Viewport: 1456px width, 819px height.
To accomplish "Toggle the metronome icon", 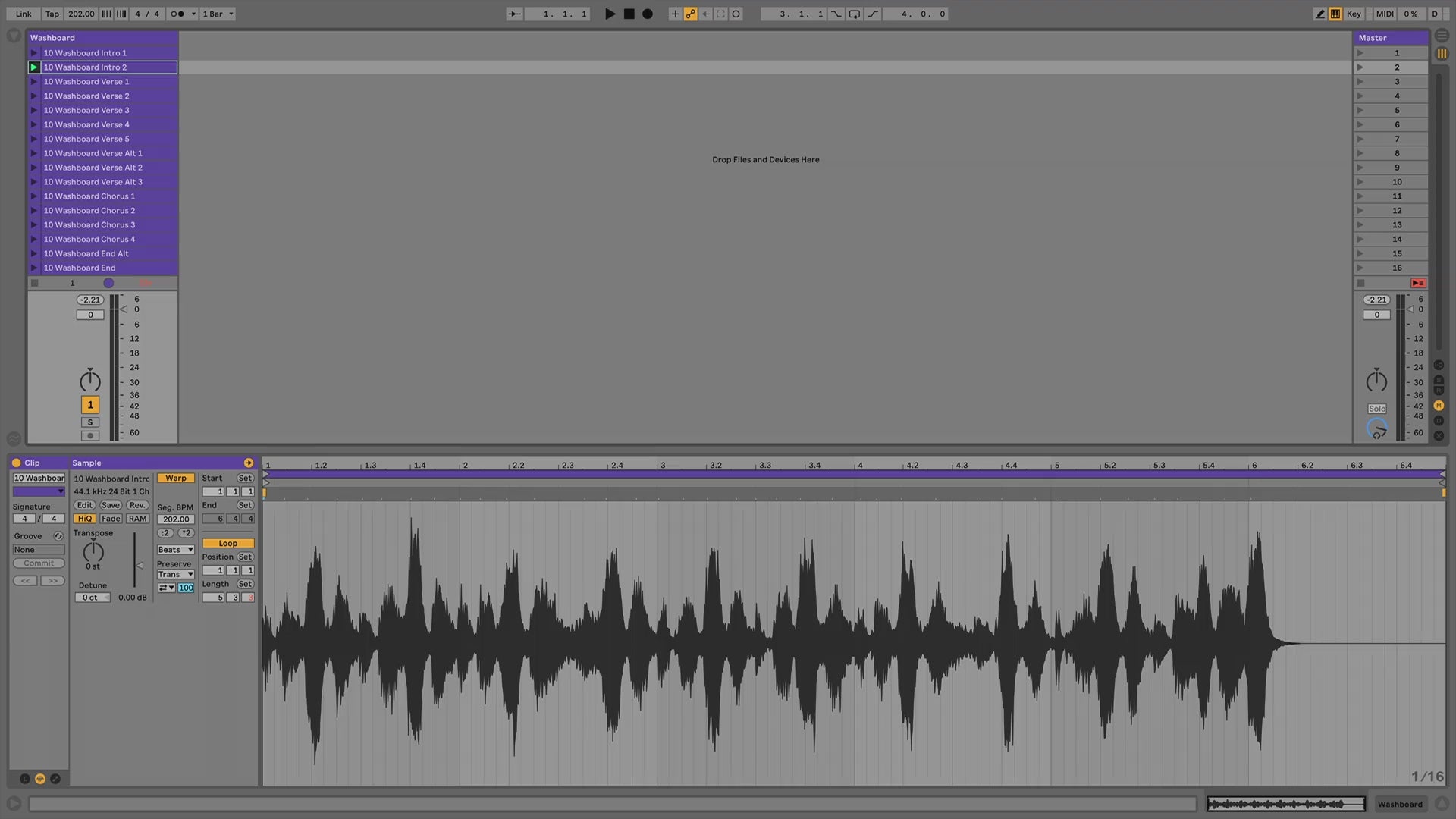I will pyautogui.click(x=177, y=14).
